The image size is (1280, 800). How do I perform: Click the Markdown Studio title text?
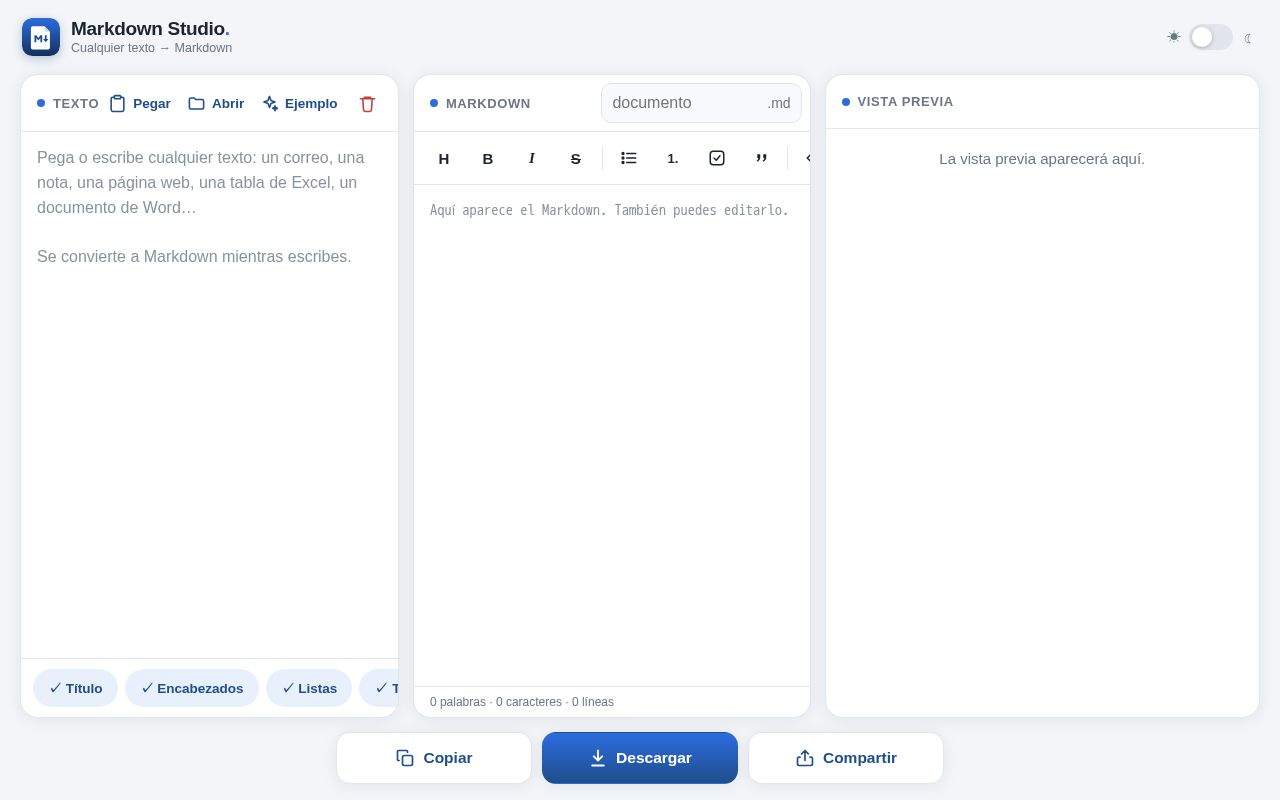coord(150,29)
